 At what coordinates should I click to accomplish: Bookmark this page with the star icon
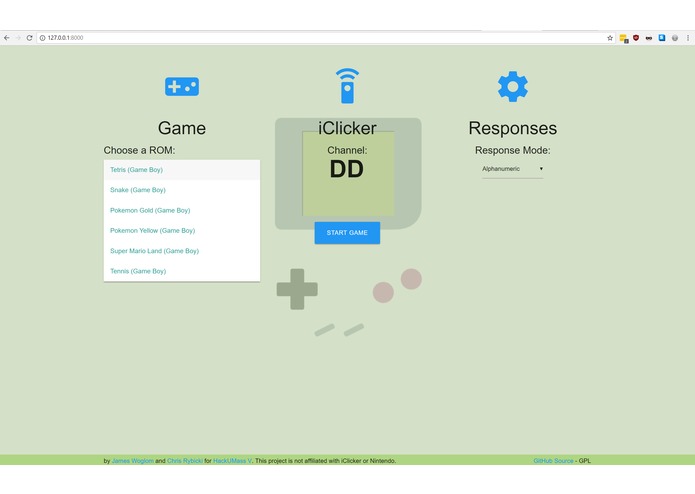coord(610,38)
